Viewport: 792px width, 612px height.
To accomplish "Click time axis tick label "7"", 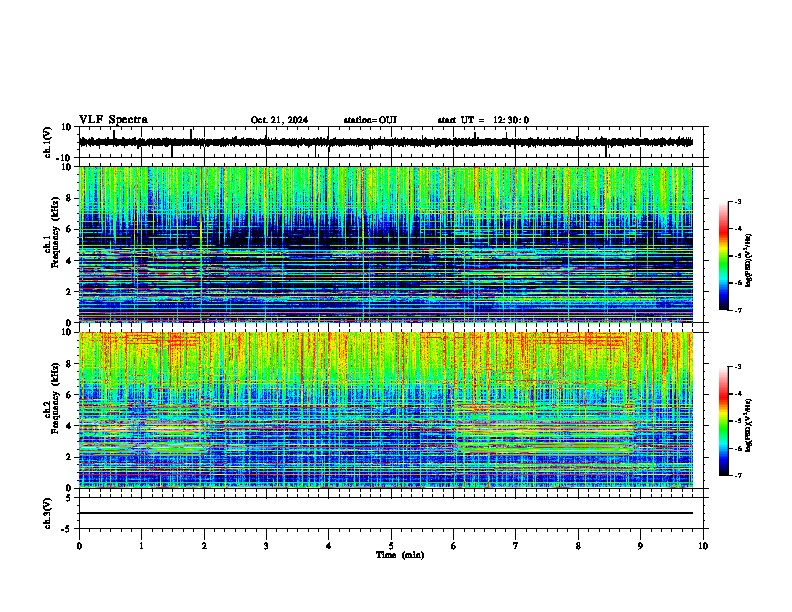I will (x=516, y=546).
